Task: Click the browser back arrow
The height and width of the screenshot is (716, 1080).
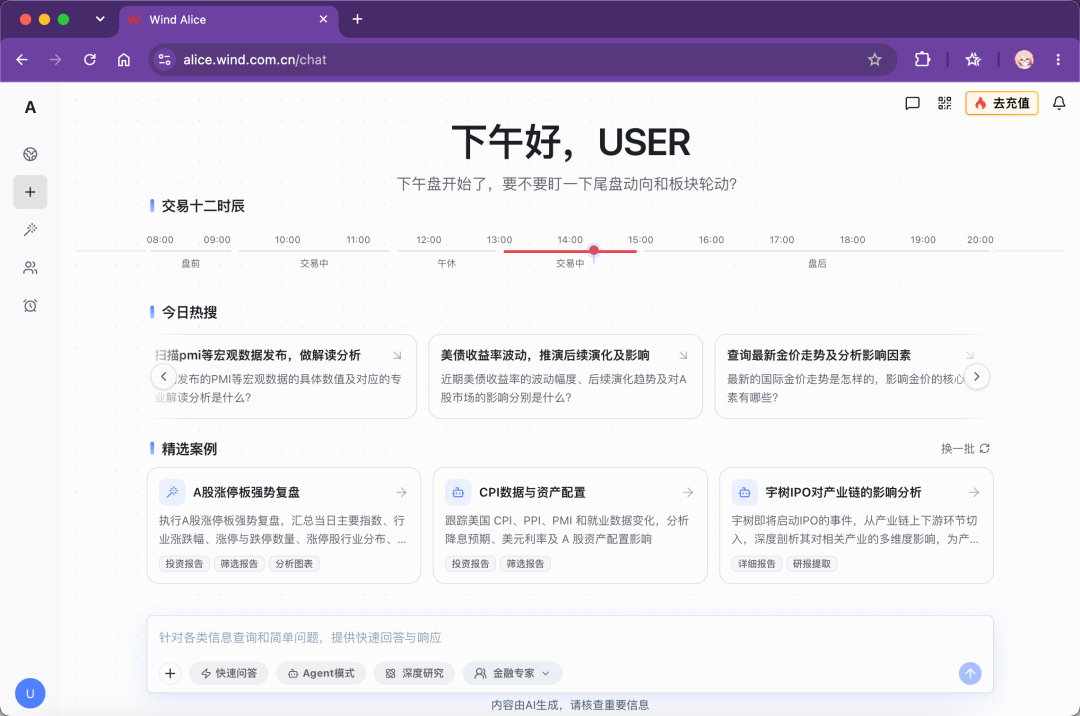Action: pos(22,60)
